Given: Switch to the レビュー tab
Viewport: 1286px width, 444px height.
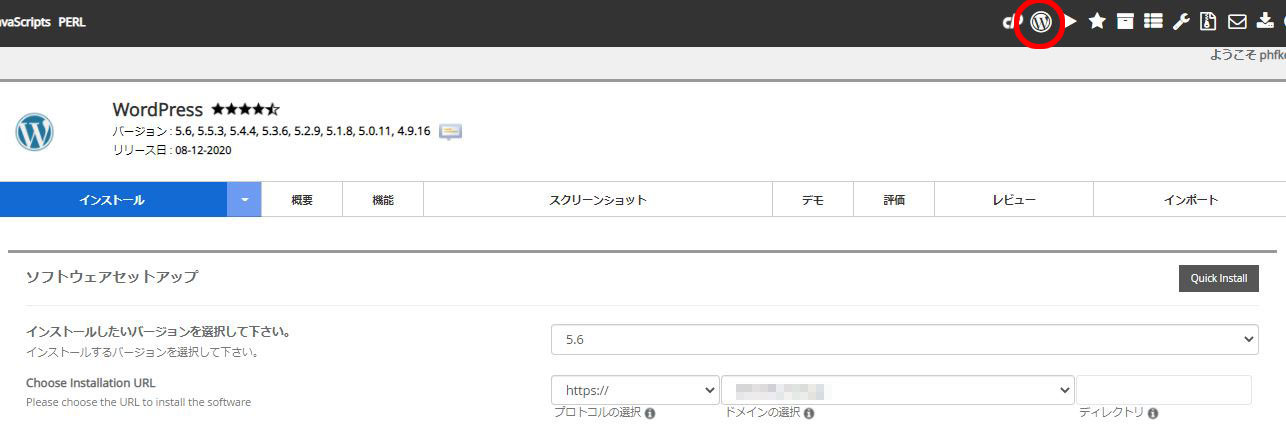Looking at the screenshot, I should (1014, 199).
